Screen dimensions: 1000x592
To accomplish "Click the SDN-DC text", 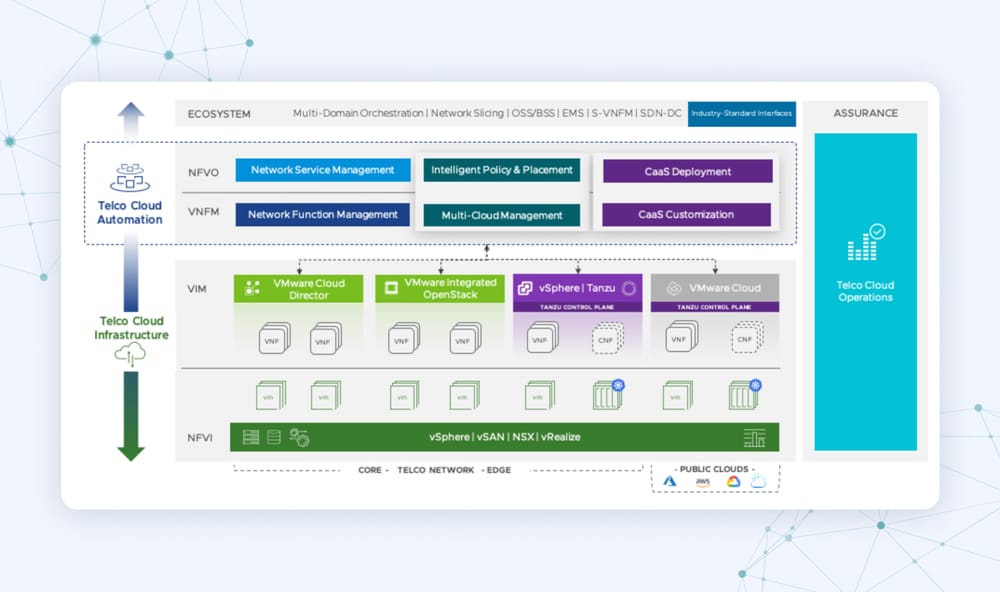I will (661, 113).
